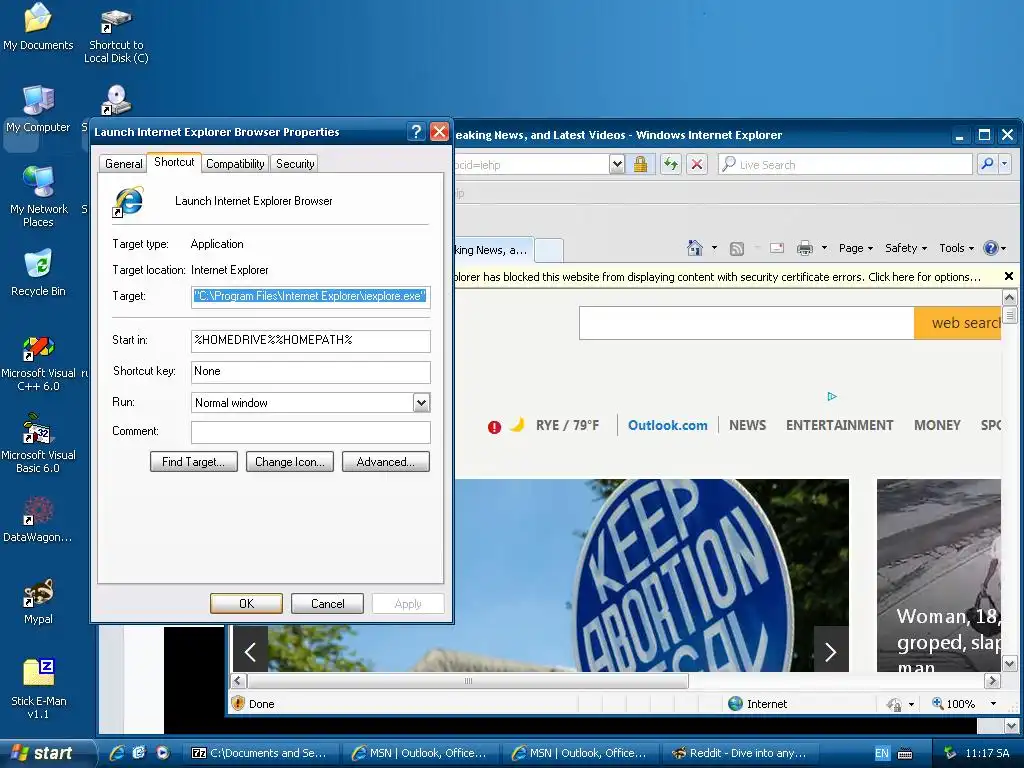Click the web search button on MSN
The height and width of the screenshot is (768, 1024).
tap(957, 323)
